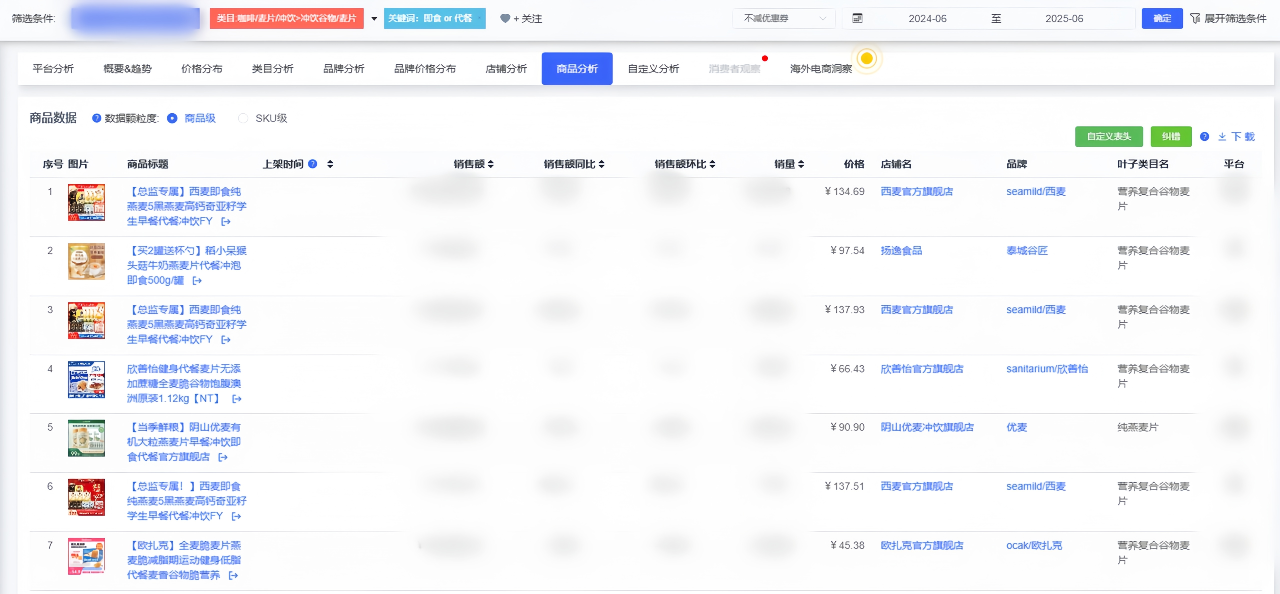1280x594 pixels.
Task: Switch to 概要&趋势 tab
Action: pyautogui.click(x=128, y=69)
